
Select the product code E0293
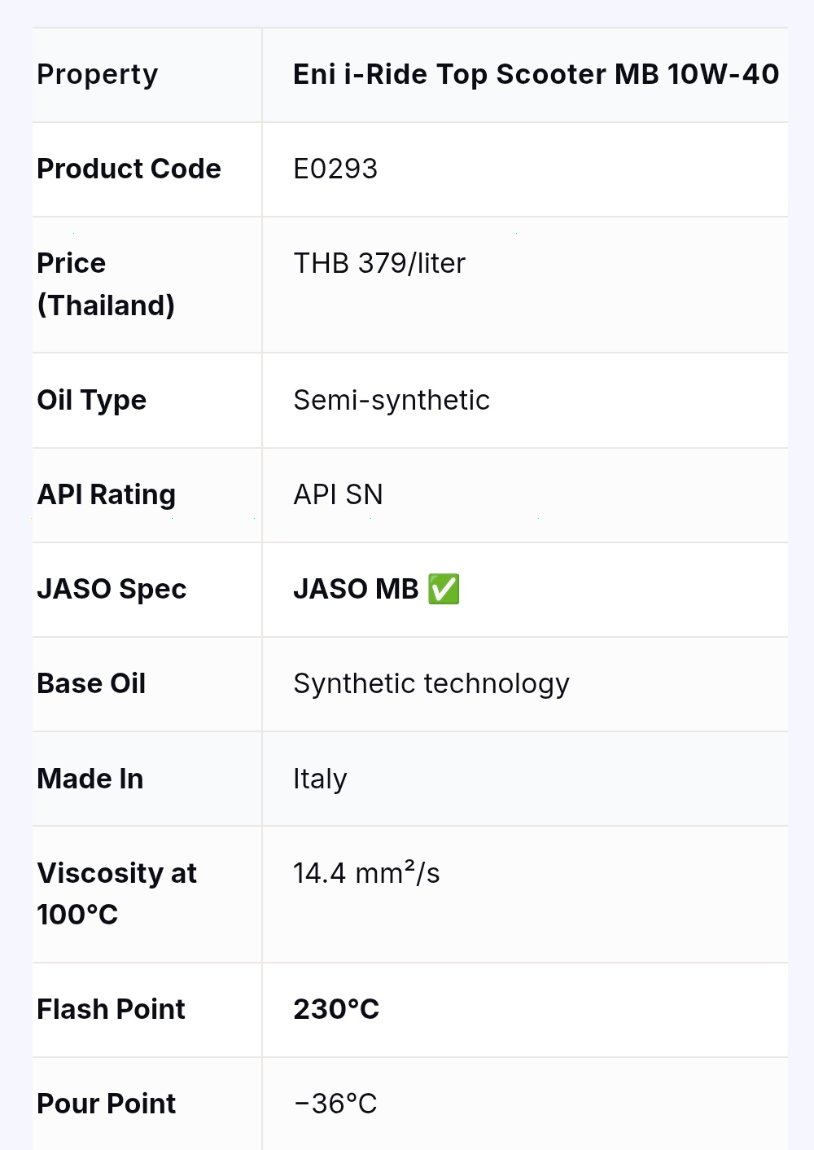point(335,169)
